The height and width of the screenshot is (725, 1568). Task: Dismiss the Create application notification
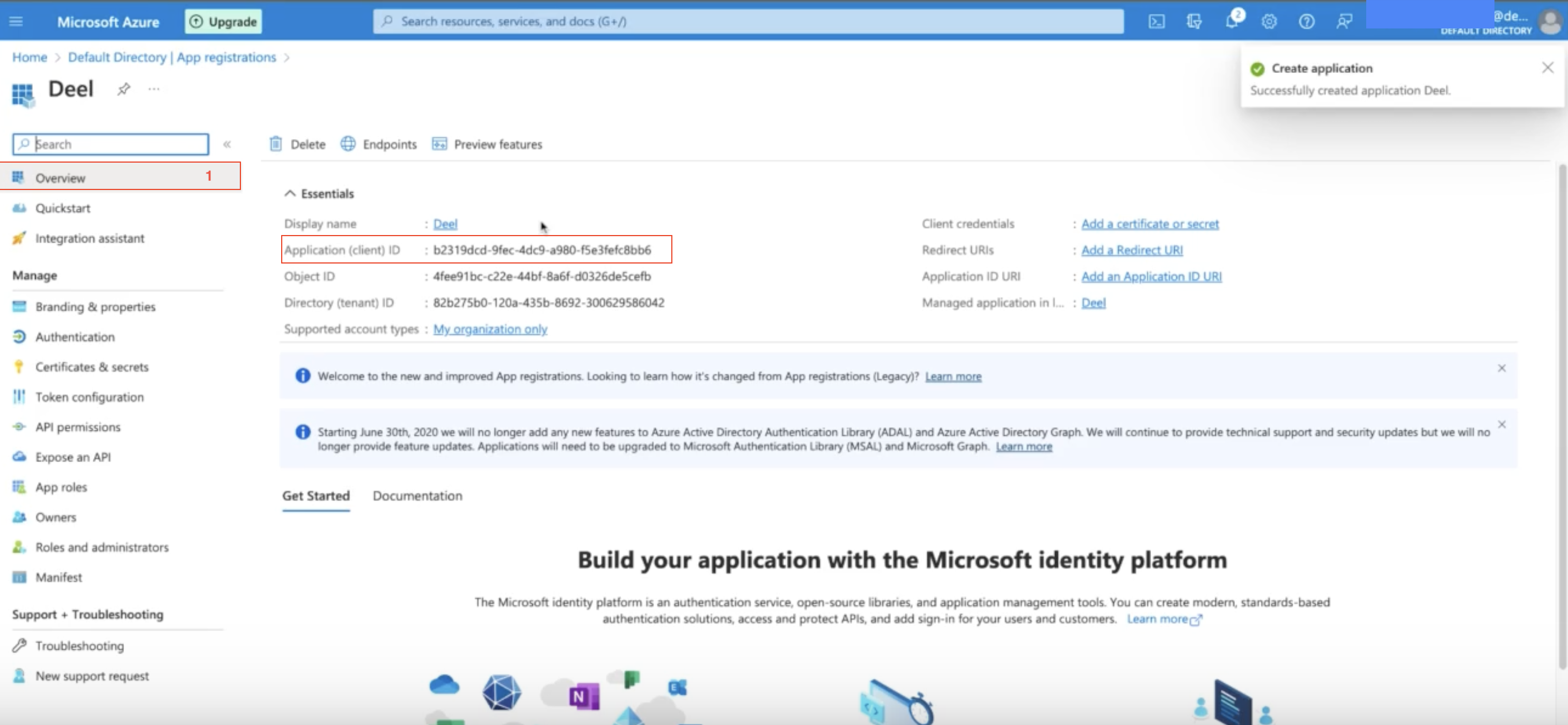pyautogui.click(x=1548, y=68)
